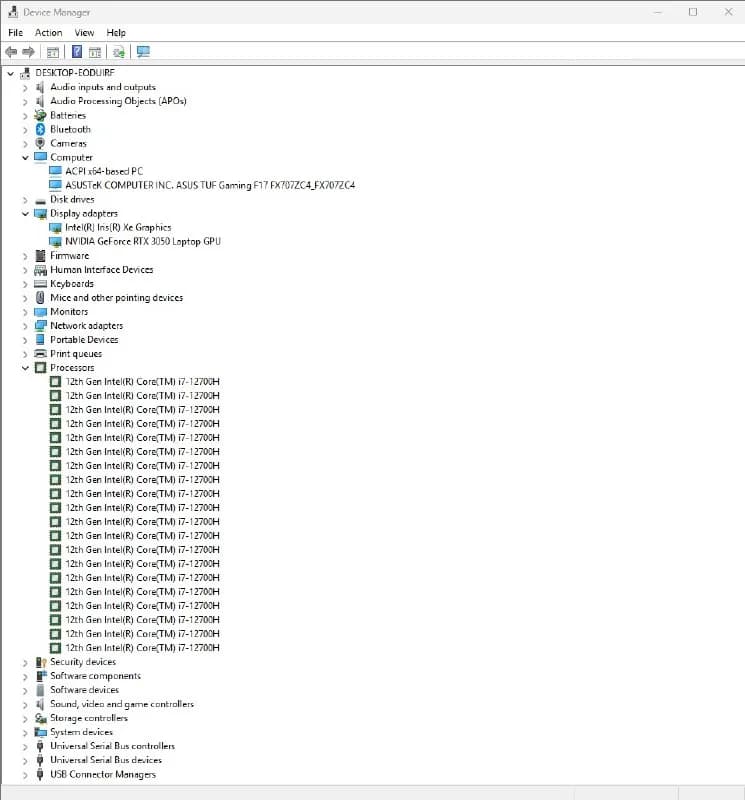Open the View menu
The image size is (745, 800).
coord(84,33)
